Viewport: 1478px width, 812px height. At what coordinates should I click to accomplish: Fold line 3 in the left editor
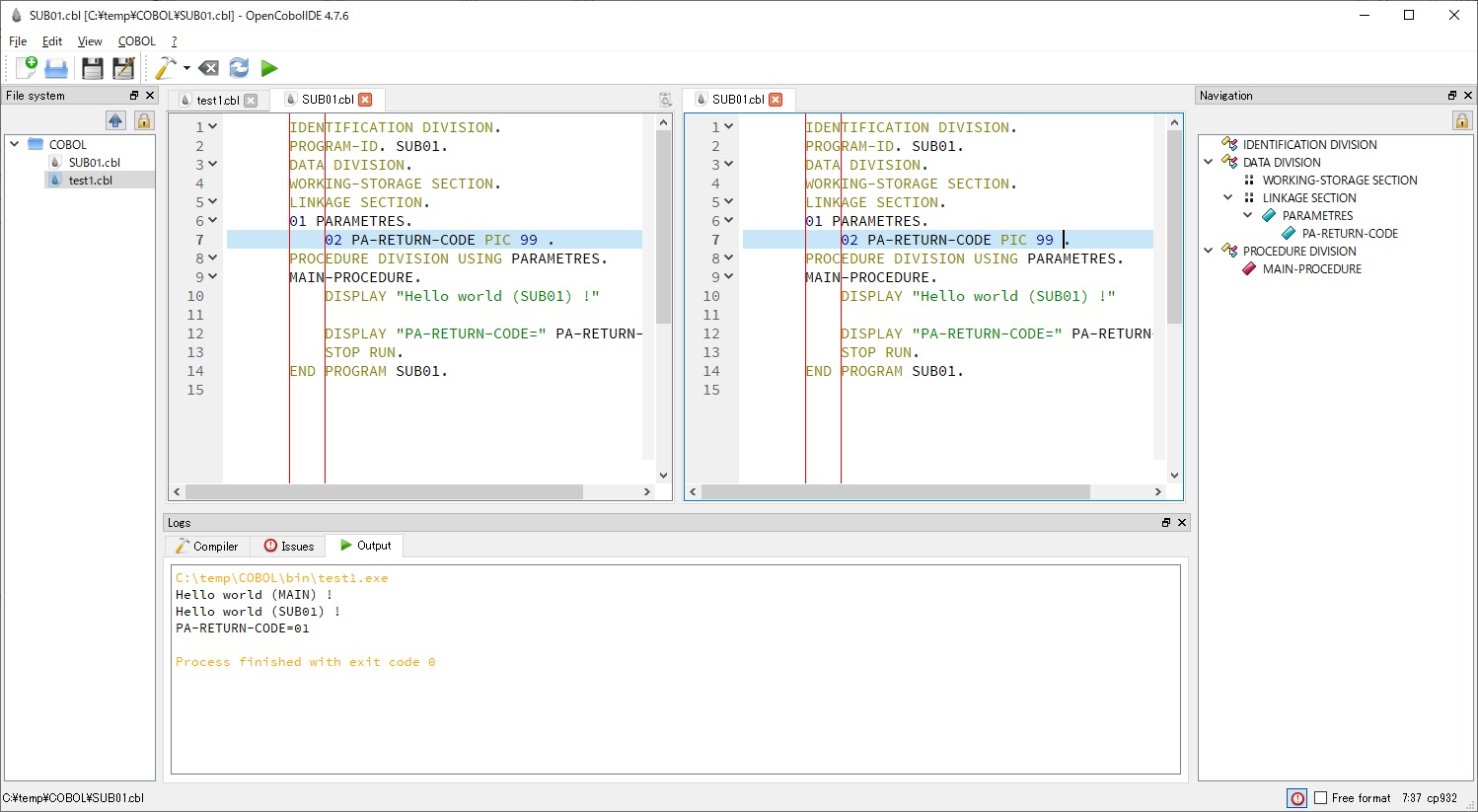(x=212, y=164)
